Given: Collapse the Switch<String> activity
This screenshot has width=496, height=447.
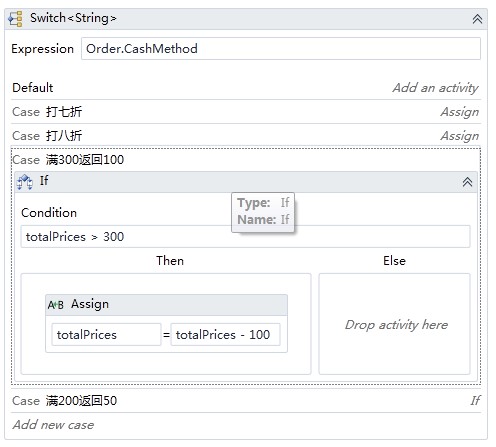Looking at the screenshot, I should [477, 19].
